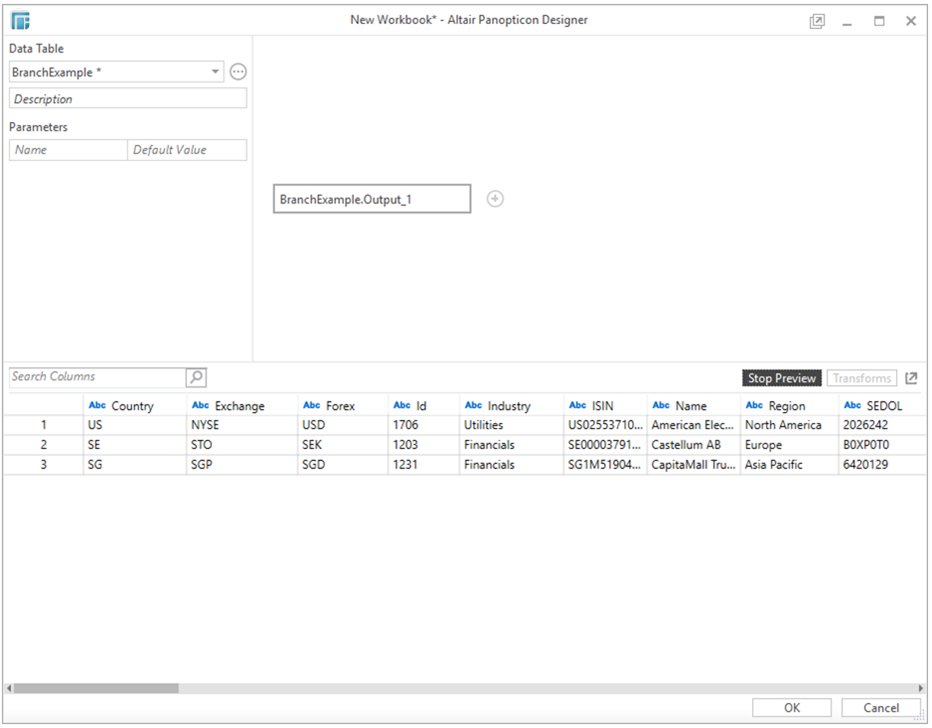Image resolution: width=932 pixels, height=728 pixels.
Task: Click the Abc type icon on the Region column
Action: (754, 405)
